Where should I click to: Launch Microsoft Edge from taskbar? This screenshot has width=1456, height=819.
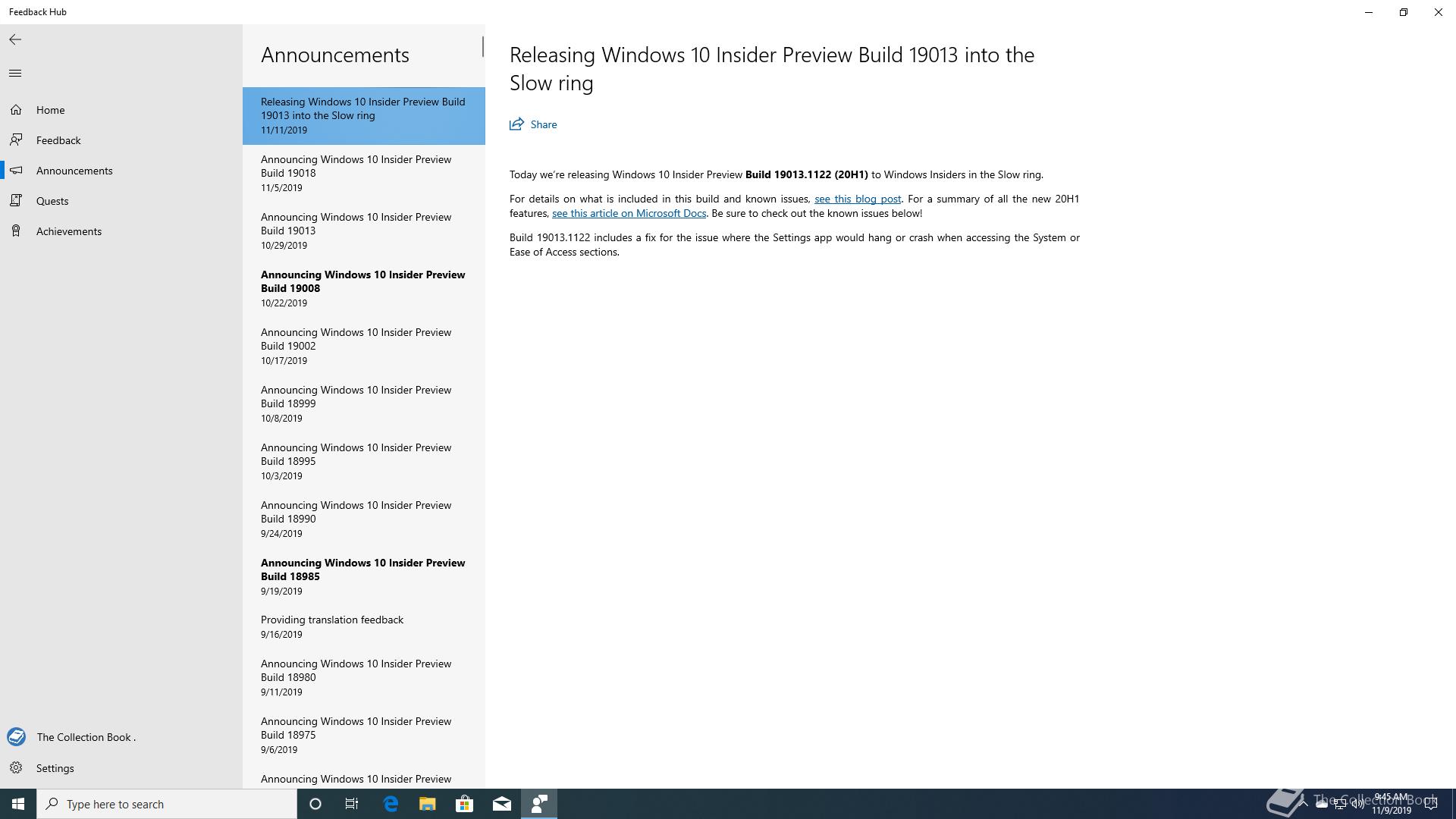tap(391, 804)
